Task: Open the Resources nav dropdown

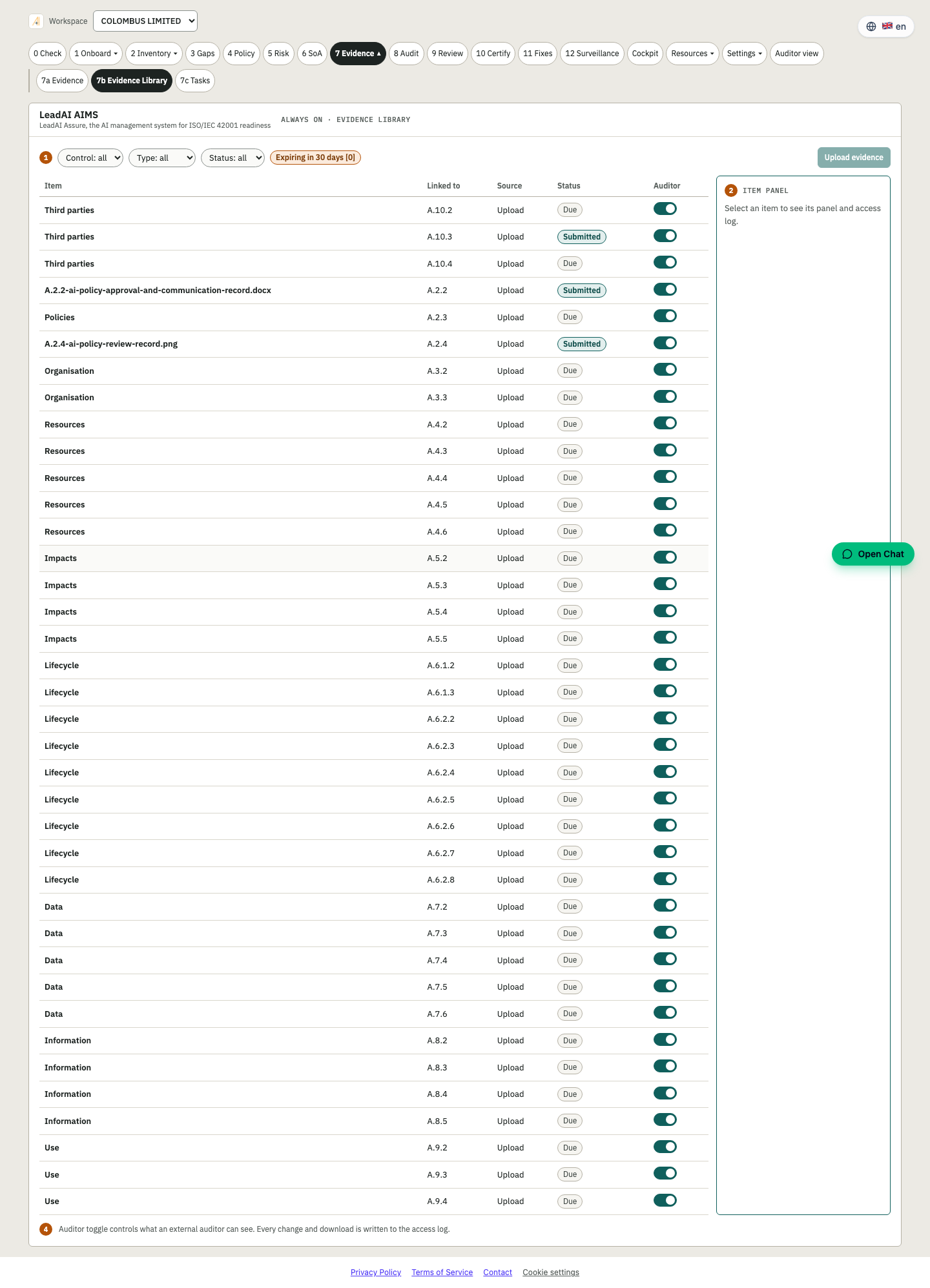Action: [x=692, y=54]
